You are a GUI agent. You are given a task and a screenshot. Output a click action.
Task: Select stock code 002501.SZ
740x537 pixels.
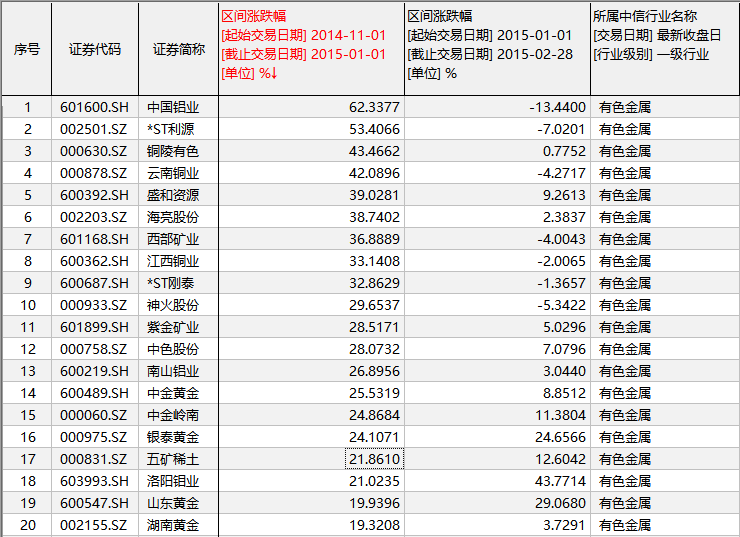pos(93,129)
